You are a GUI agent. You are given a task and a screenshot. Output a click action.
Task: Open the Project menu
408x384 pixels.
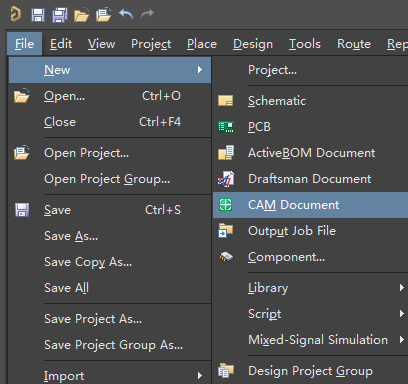(151, 44)
